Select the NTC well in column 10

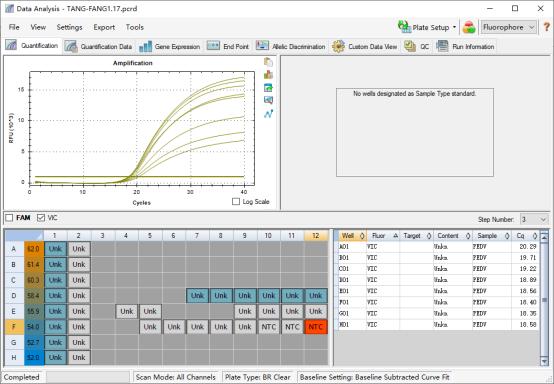(x=269, y=327)
